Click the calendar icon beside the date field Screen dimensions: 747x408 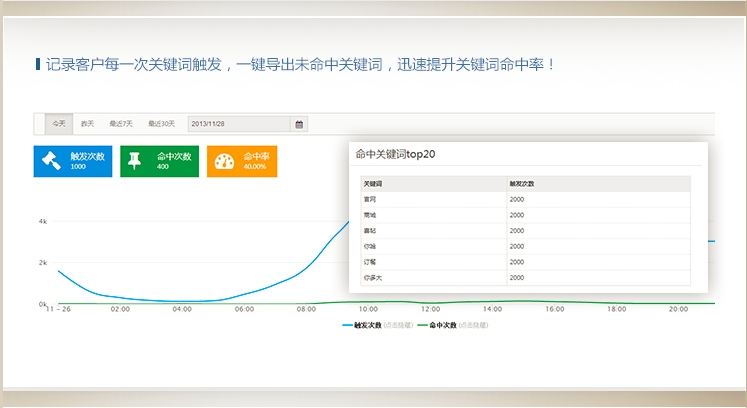[x=298, y=124]
